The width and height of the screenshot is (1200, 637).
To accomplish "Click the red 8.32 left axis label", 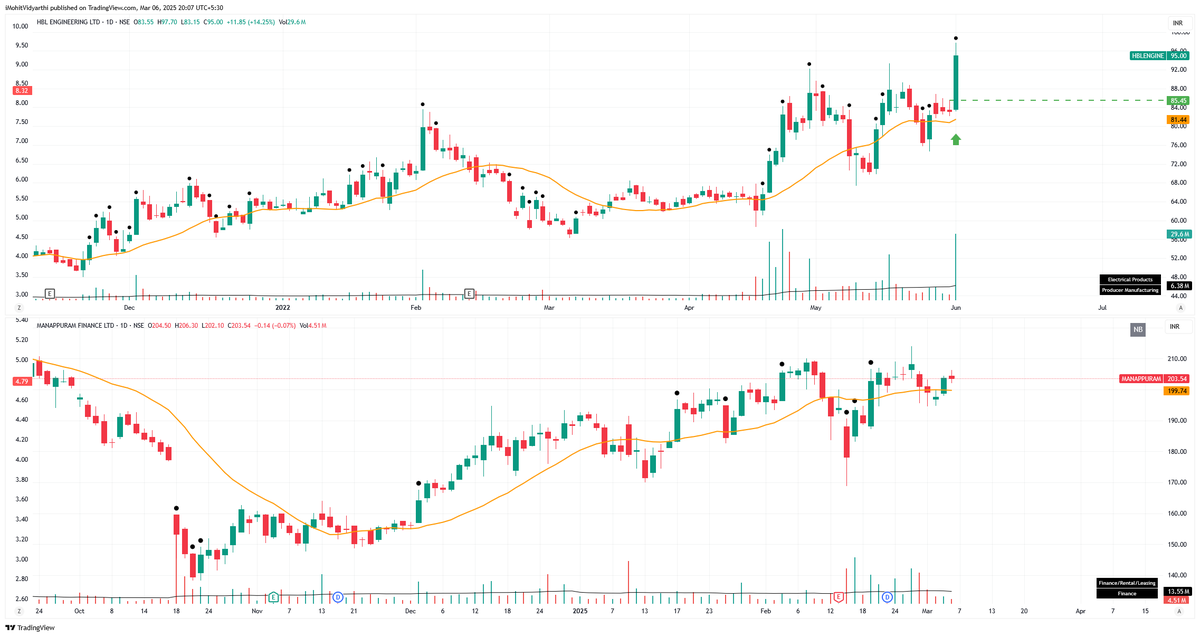I will (x=21, y=90).
